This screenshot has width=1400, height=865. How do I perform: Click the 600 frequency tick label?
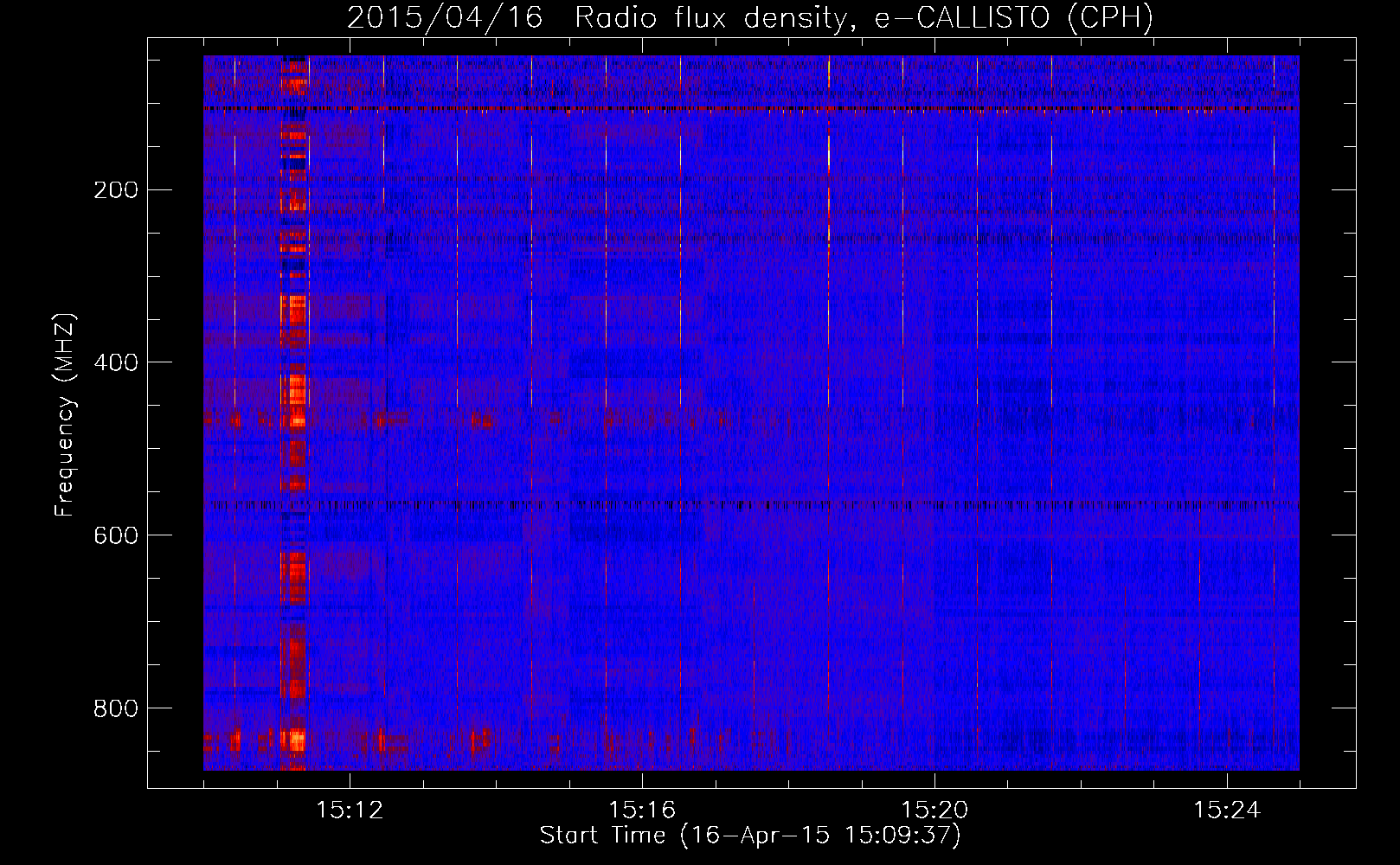pyautogui.click(x=116, y=535)
